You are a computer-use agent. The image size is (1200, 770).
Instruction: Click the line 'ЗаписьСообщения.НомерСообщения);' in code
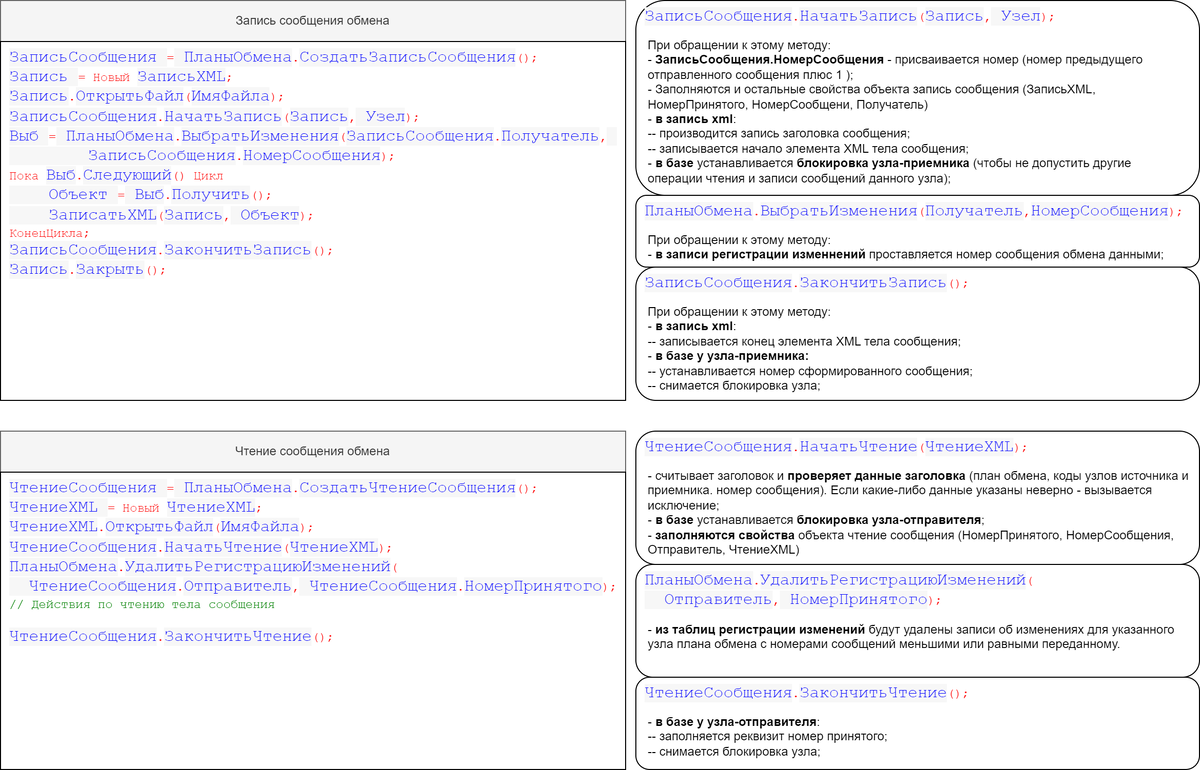[241, 156]
